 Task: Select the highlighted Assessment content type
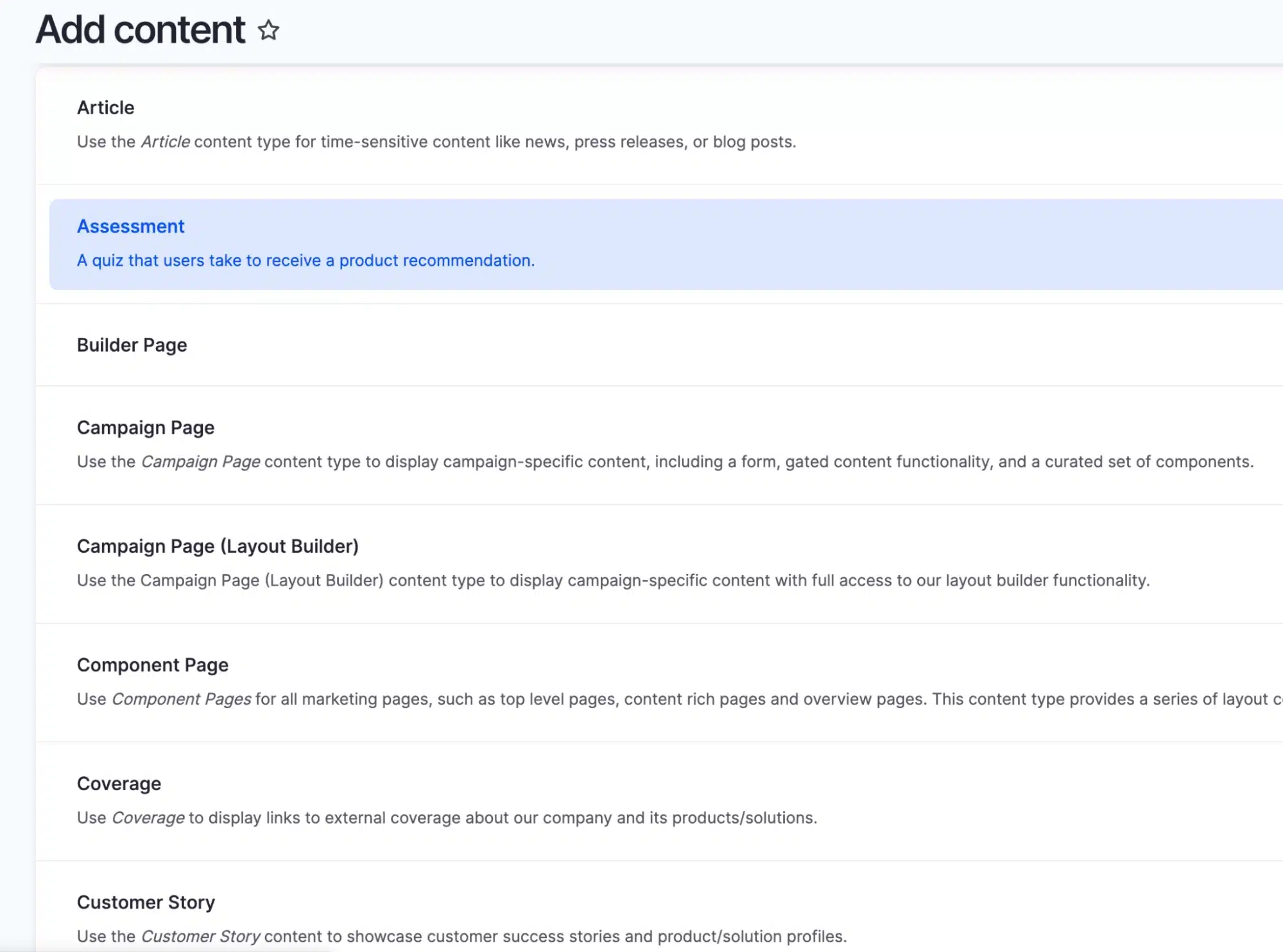[130, 227]
